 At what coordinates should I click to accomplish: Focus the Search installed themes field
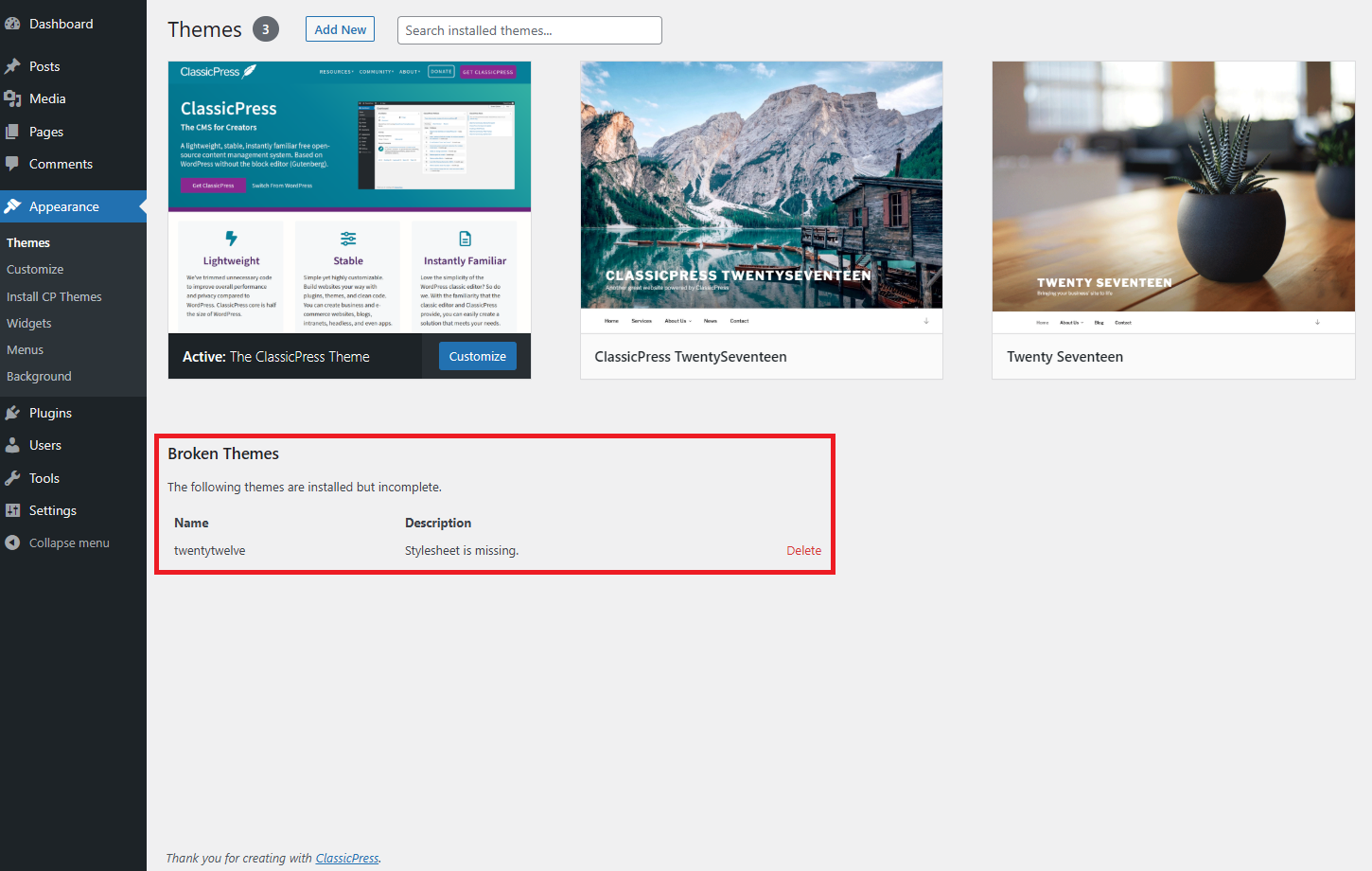pyautogui.click(x=529, y=30)
